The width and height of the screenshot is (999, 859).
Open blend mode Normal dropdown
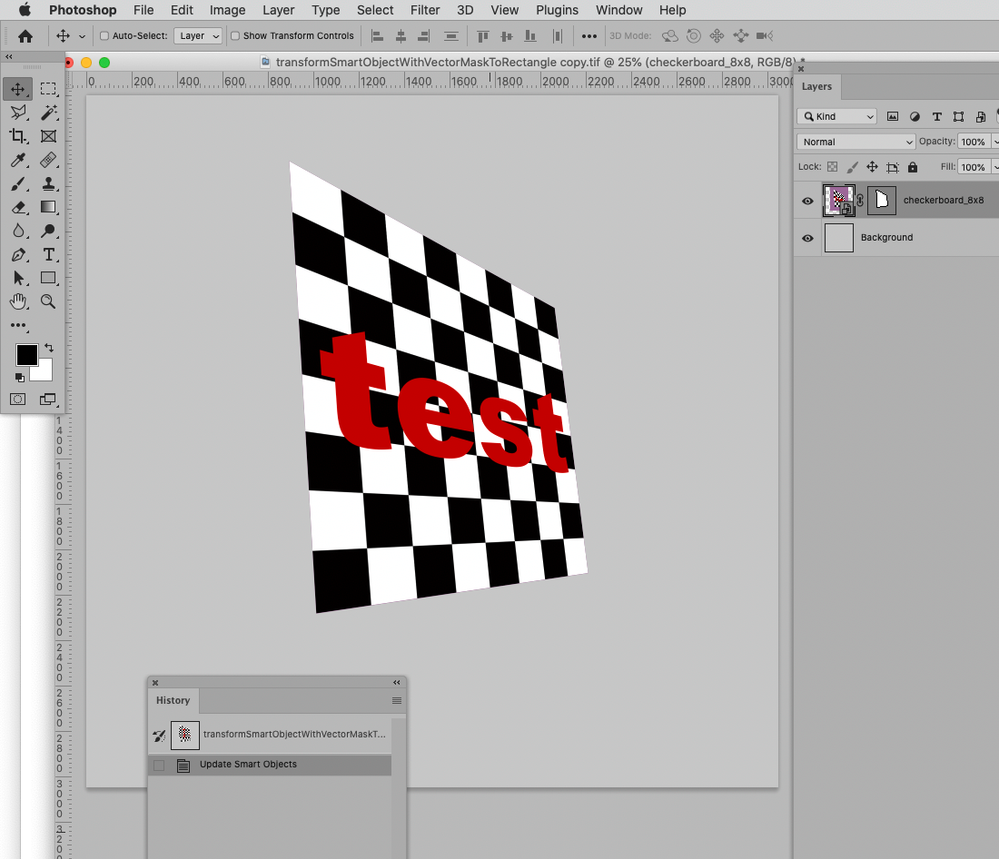855,141
